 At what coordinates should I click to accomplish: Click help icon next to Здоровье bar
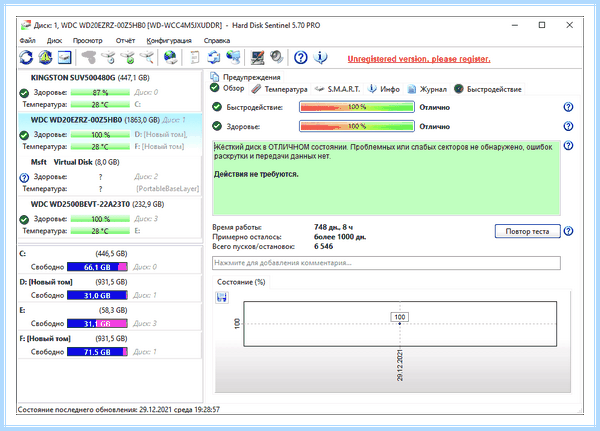568,126
